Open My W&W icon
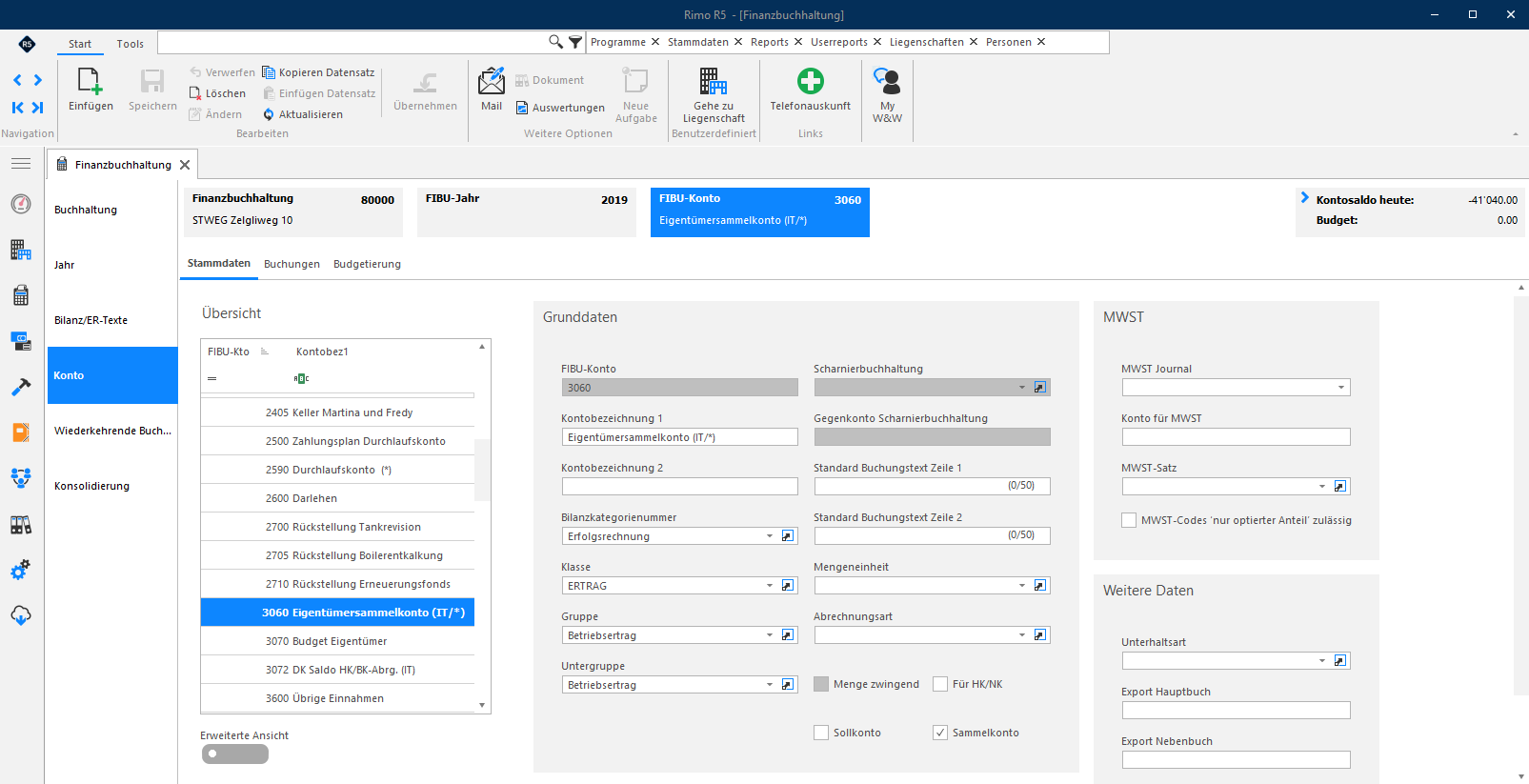Viewport: 1529px width, 784px height. point(887,81)
